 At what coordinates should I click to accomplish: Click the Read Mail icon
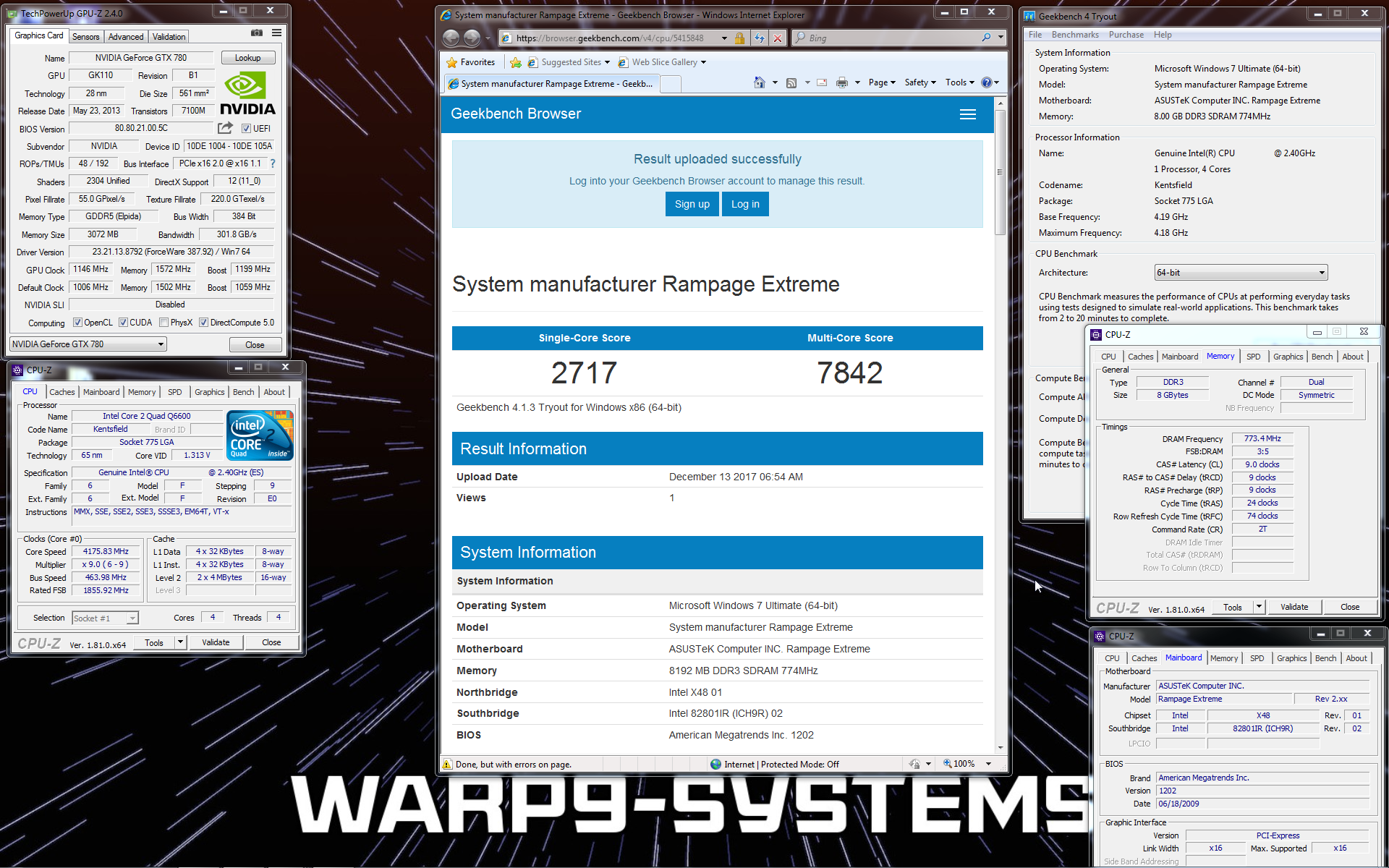[822, 82]
